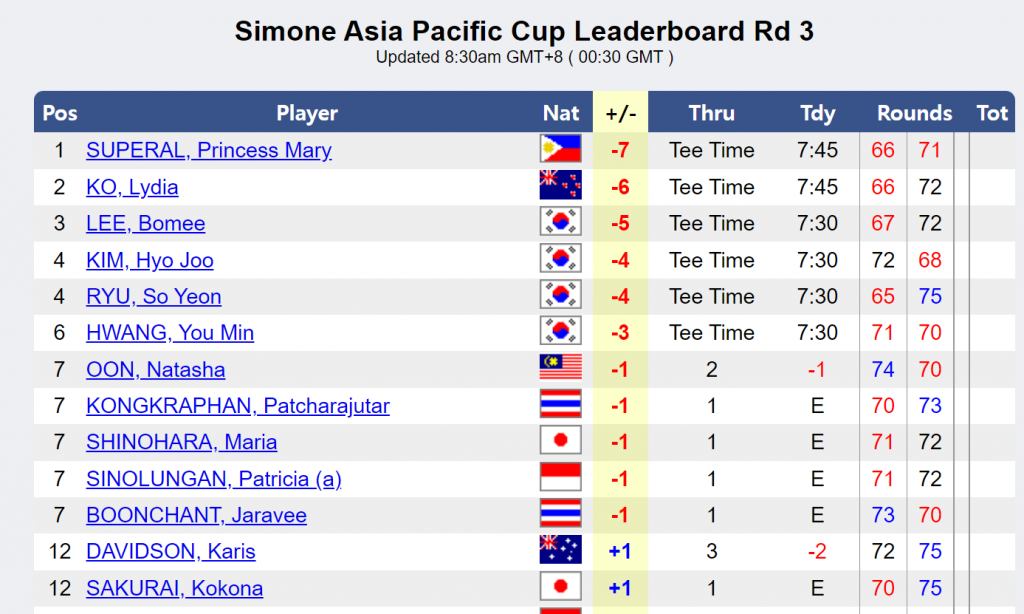Open SAKURAI, Kokona player link

tap(174, 588)
